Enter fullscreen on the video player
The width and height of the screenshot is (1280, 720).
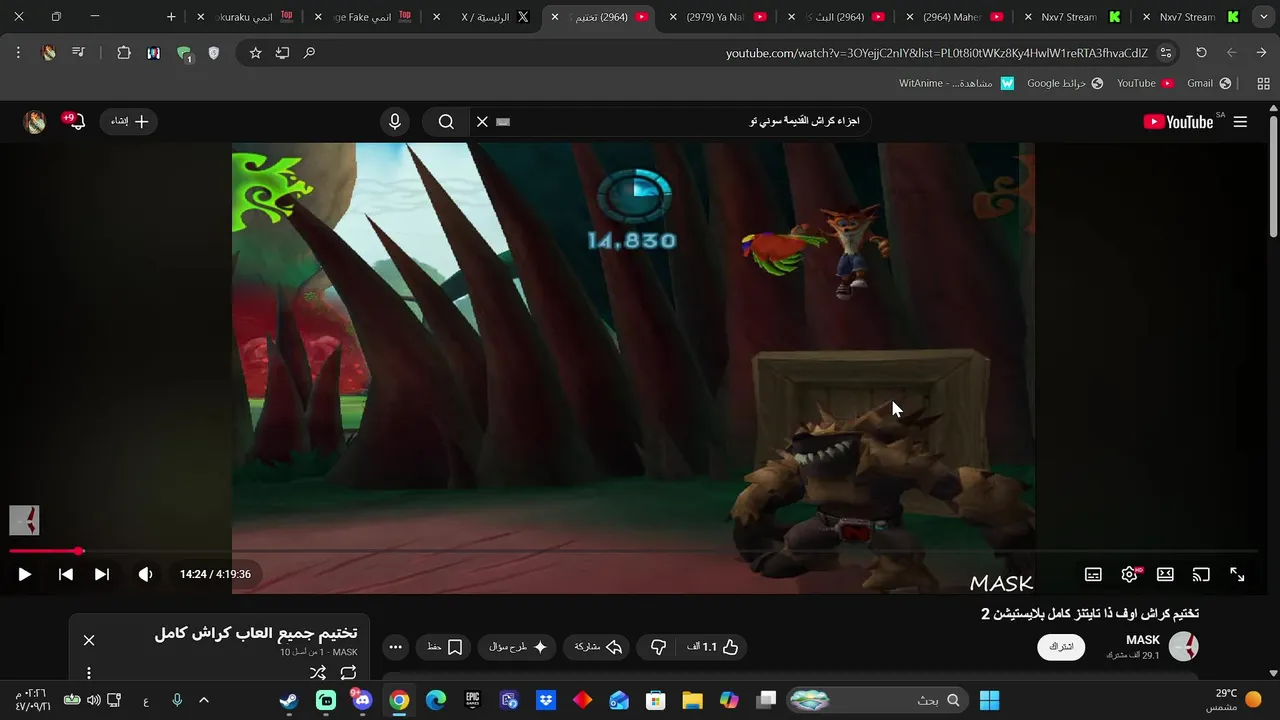(1237, 574)
